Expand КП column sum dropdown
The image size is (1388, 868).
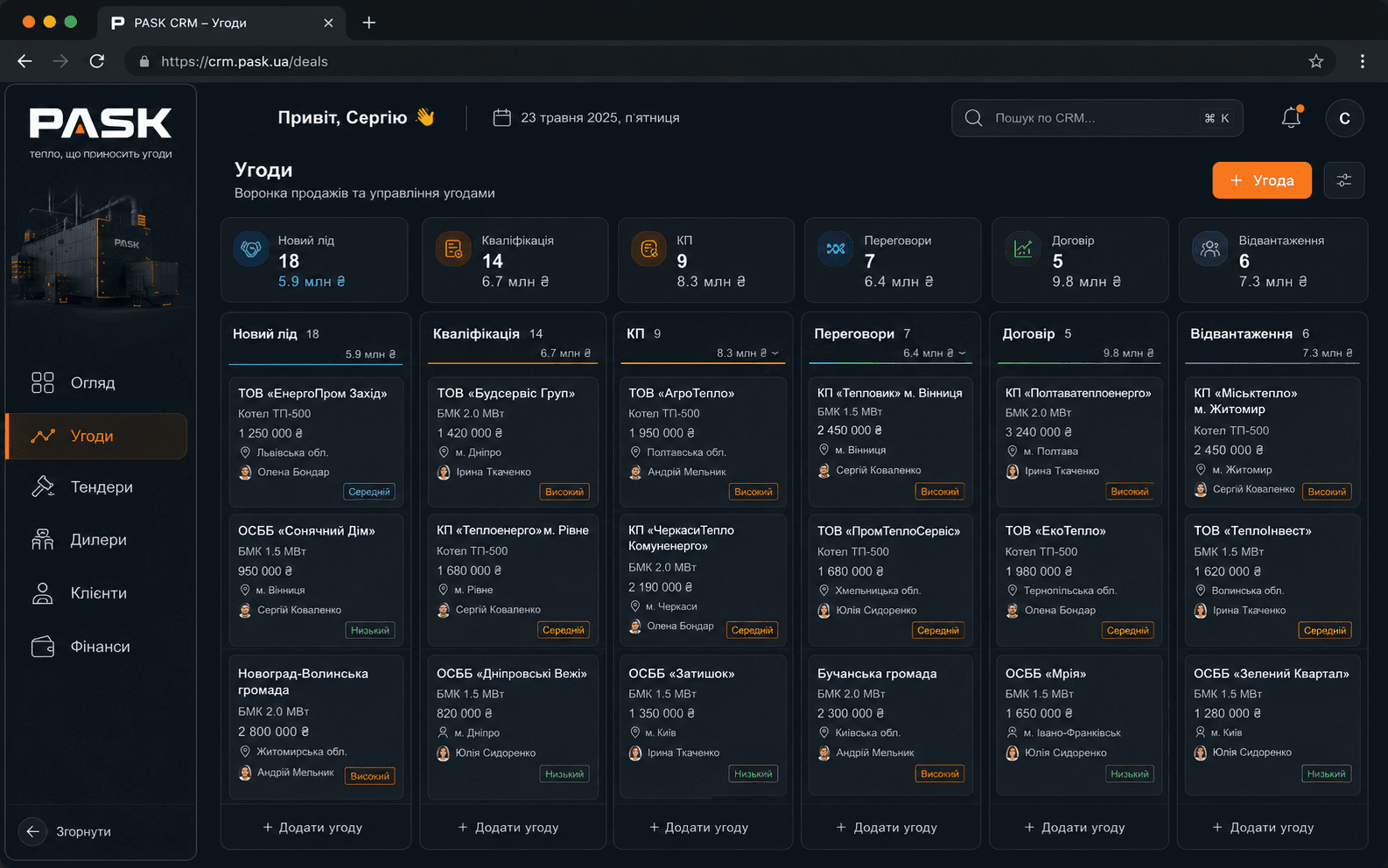click(x=775, y=353)
